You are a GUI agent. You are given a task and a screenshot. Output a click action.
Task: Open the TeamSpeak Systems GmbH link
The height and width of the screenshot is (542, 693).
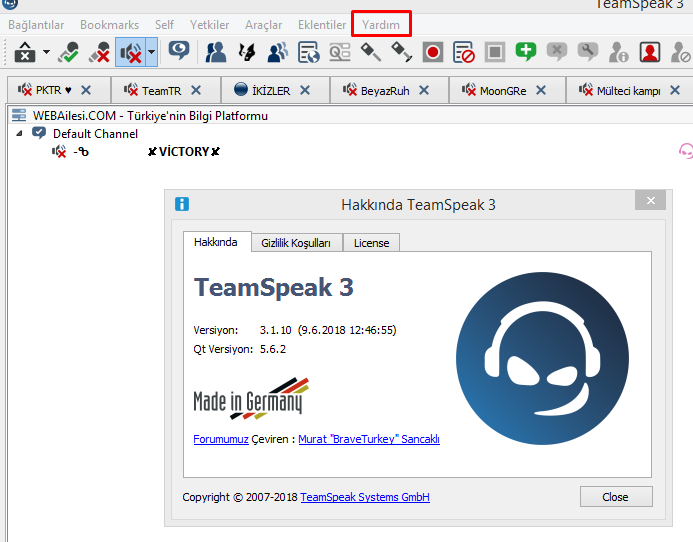pos(365,497)
